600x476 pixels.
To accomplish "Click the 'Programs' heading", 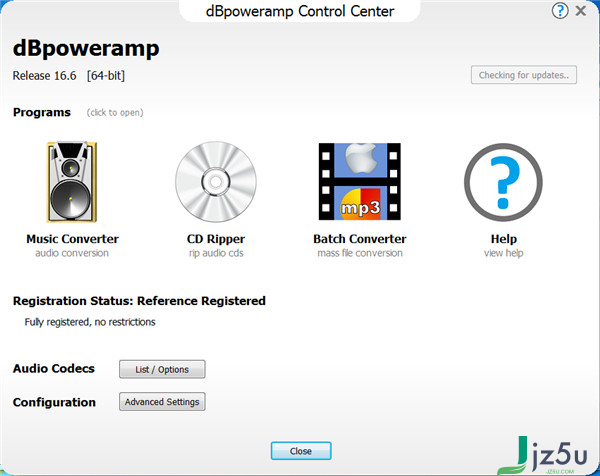I will click(x=42, y=112).
